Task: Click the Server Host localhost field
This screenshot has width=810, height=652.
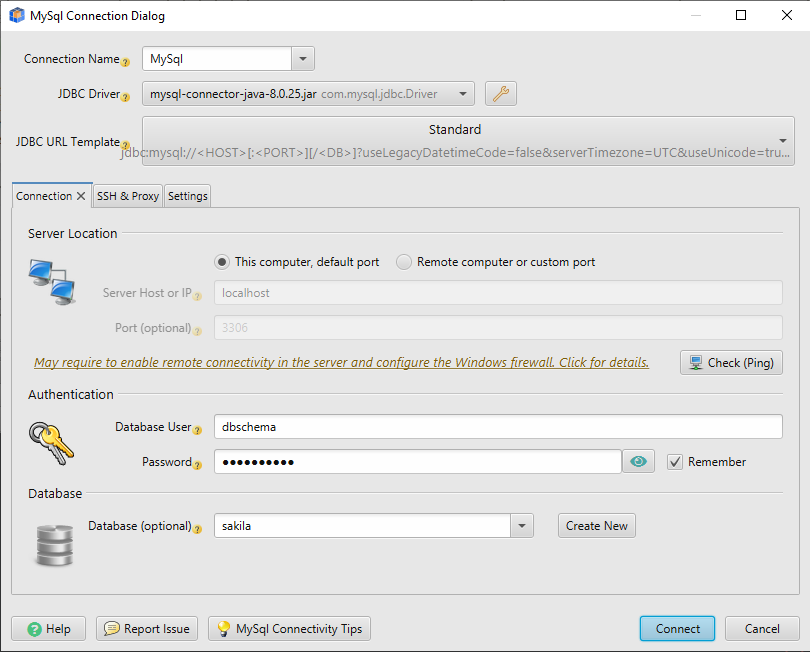Action: coord(498,293)
